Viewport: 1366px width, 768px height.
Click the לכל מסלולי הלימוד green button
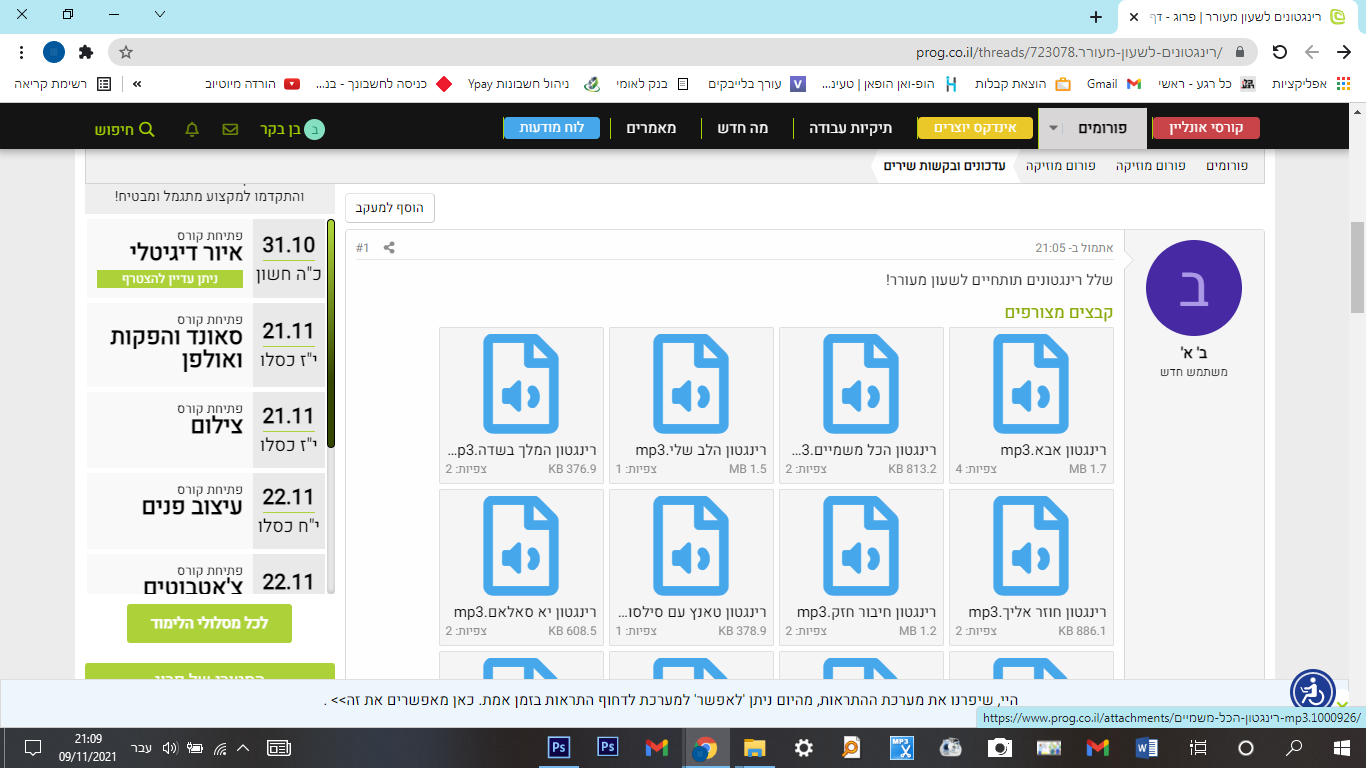pyautogui.click(x=209, y=623)
